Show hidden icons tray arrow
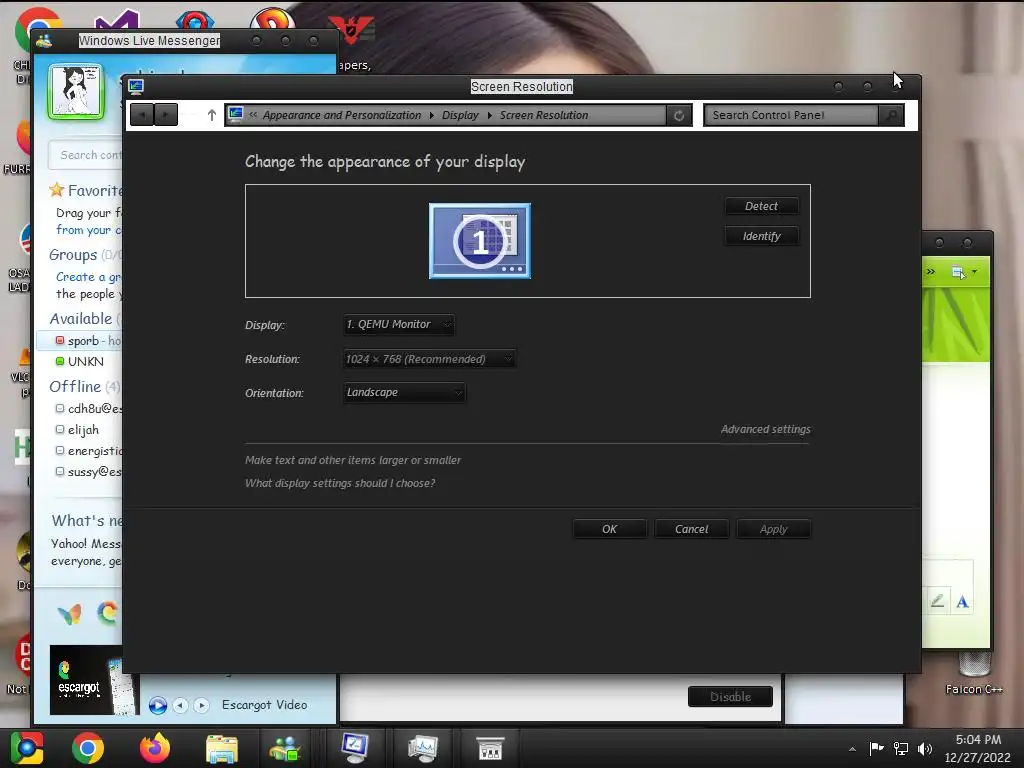 point(852,749)
